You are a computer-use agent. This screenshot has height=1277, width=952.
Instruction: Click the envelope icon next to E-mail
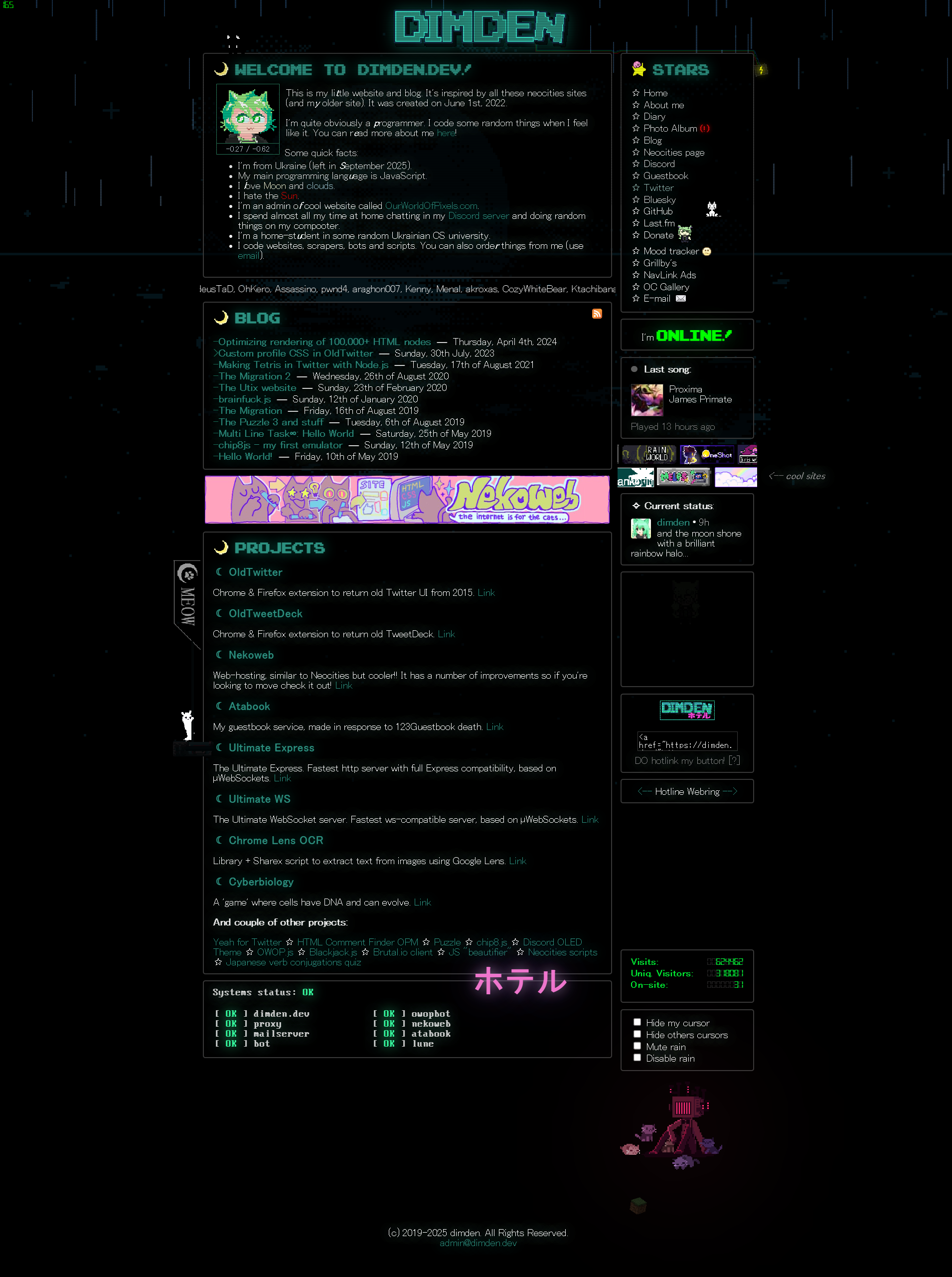(680, 299)
